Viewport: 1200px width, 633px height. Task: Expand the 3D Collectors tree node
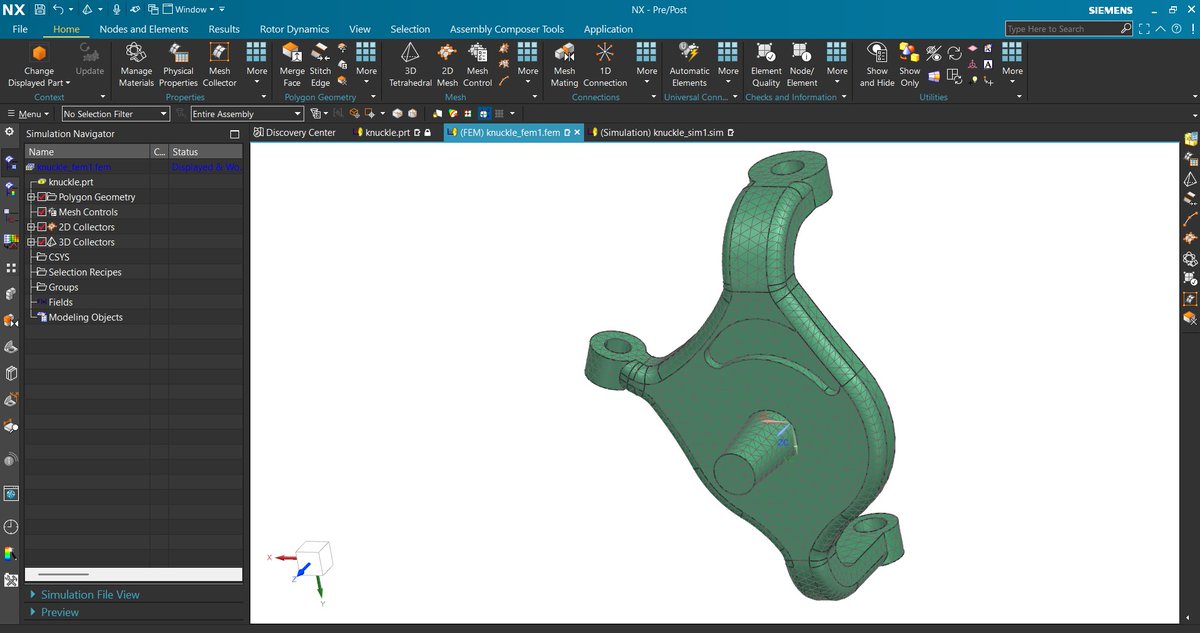point(31,242)
